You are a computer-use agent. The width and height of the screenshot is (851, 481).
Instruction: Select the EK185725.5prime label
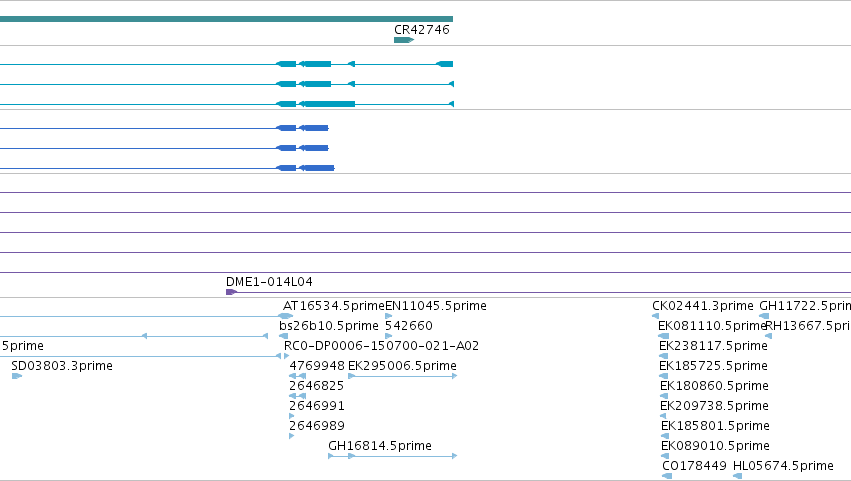(713, 366)
